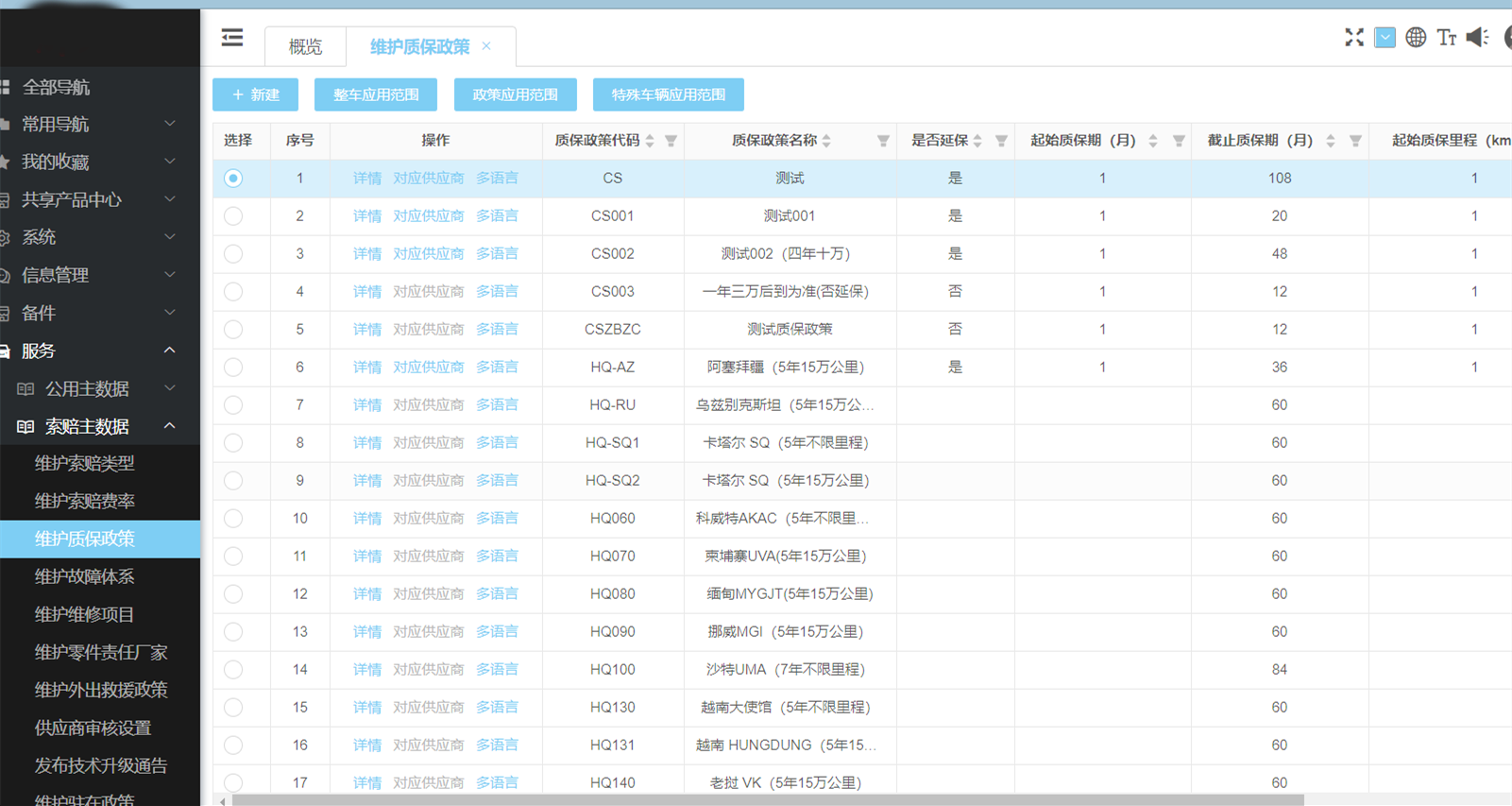
Task: Open filter for 起始质保期 column
Action: 1179,141
